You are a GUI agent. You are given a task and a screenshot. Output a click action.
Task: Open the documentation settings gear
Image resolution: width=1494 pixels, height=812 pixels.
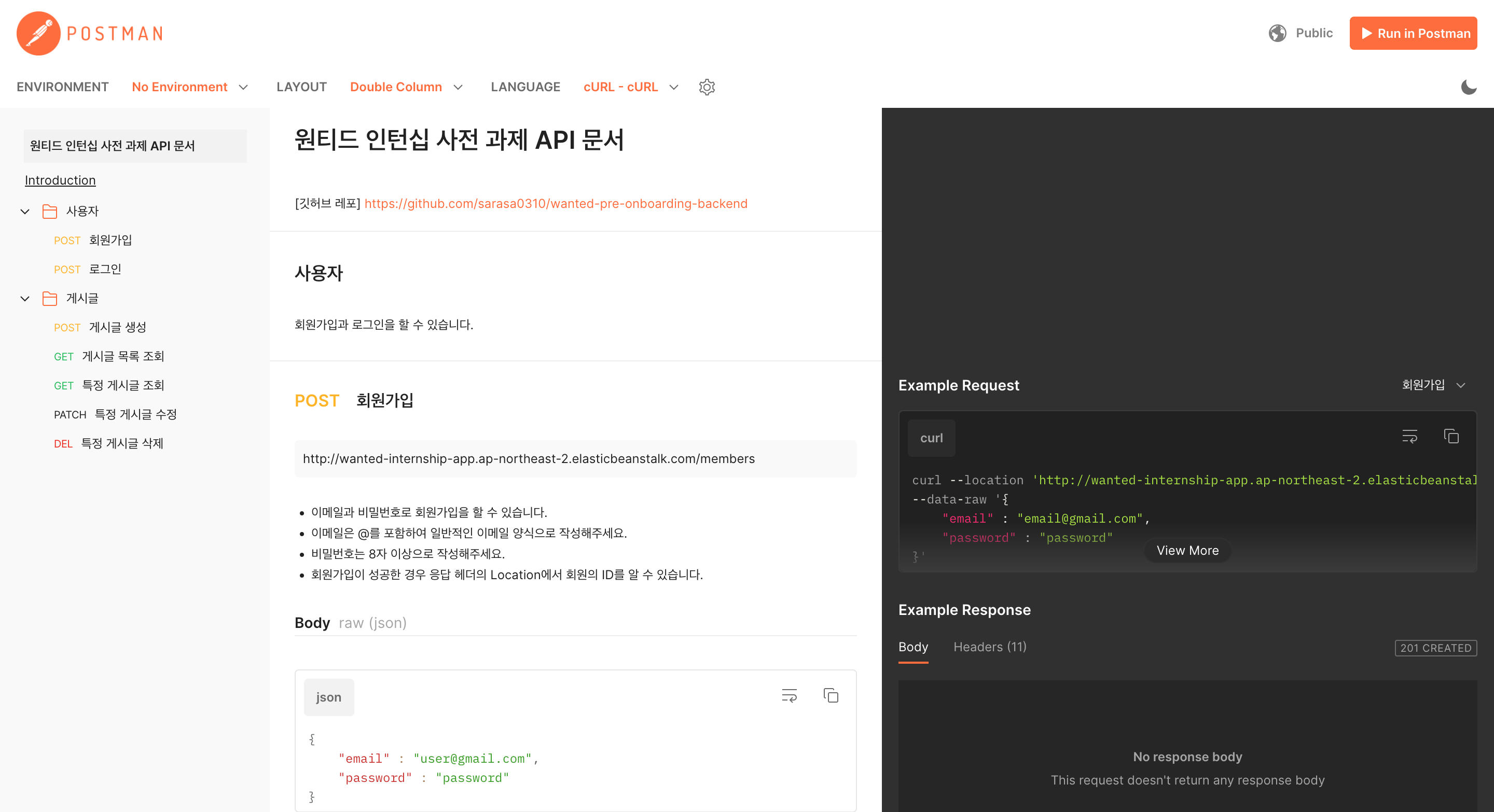(707, 87)
